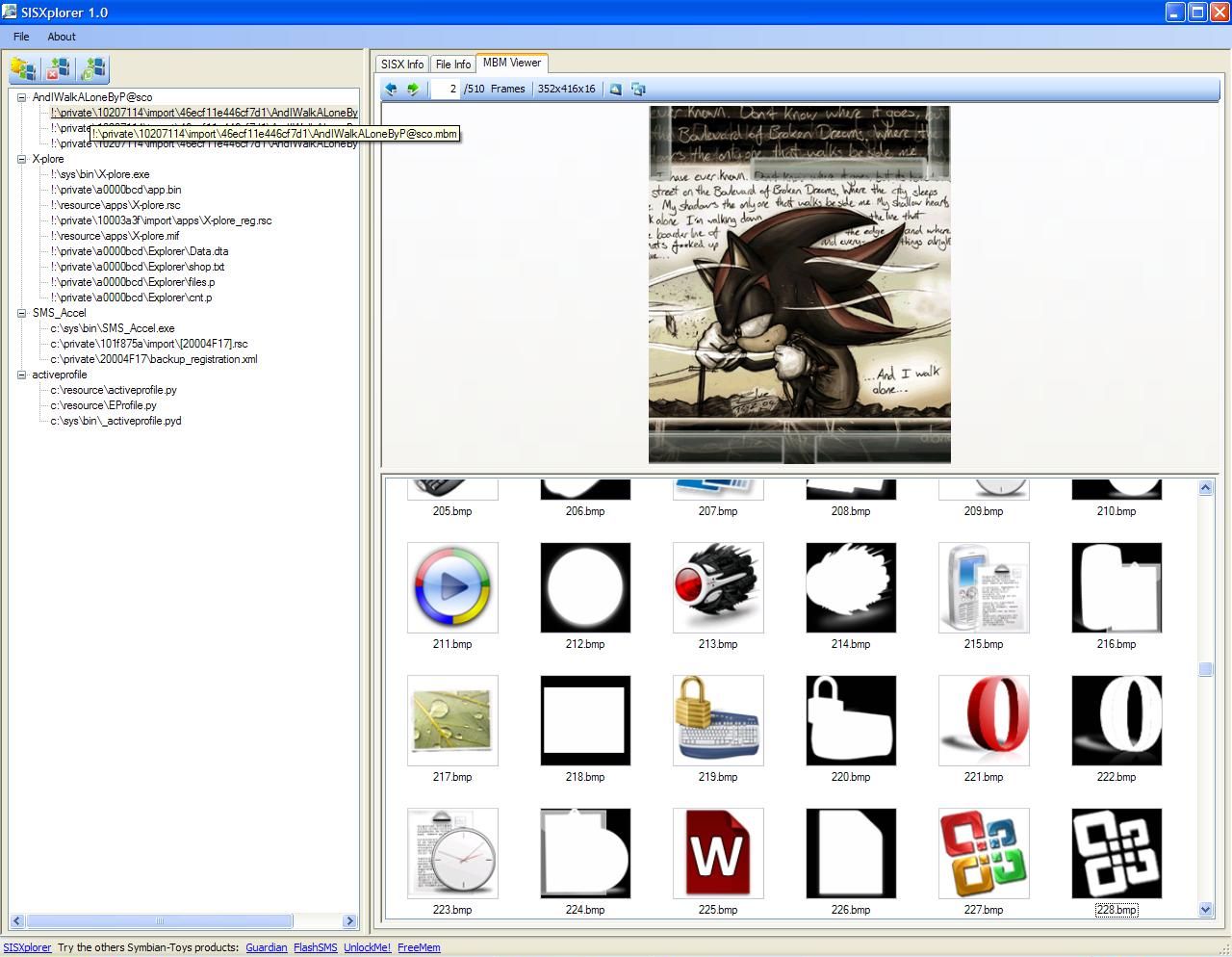This screenshot has height=957, width=1232.
Task: Select thumbnail 211.bmp media player icon
Action: (x=452, y=587)
